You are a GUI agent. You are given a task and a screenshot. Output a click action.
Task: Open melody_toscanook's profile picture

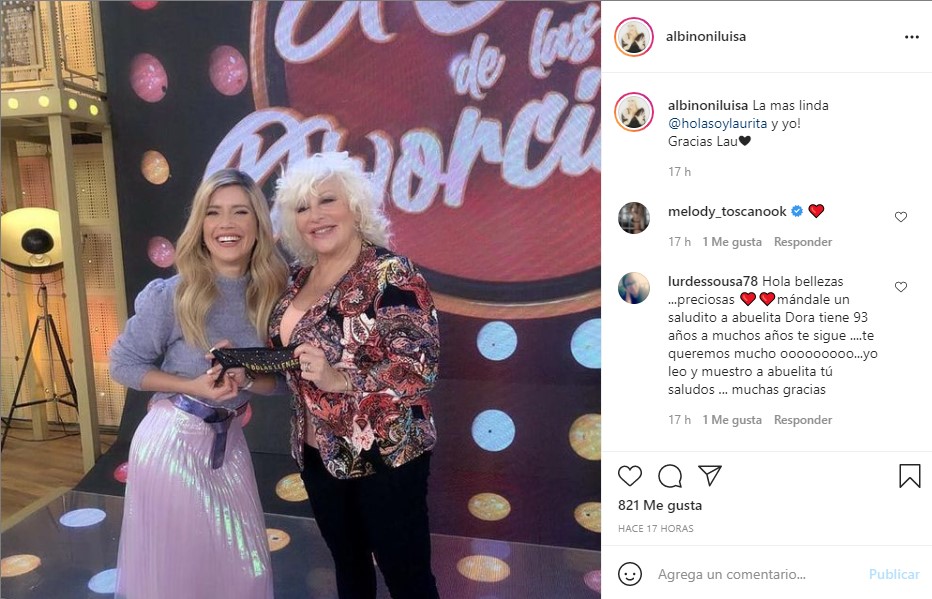tap(634, 217)
